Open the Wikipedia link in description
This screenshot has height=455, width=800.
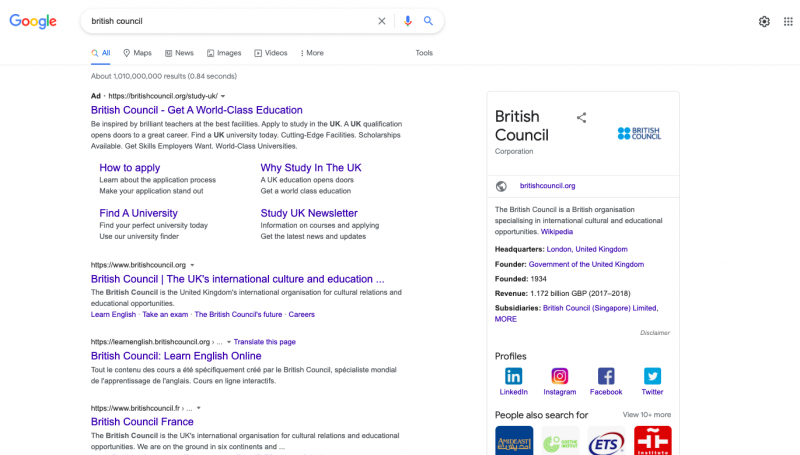click(557, 232)
